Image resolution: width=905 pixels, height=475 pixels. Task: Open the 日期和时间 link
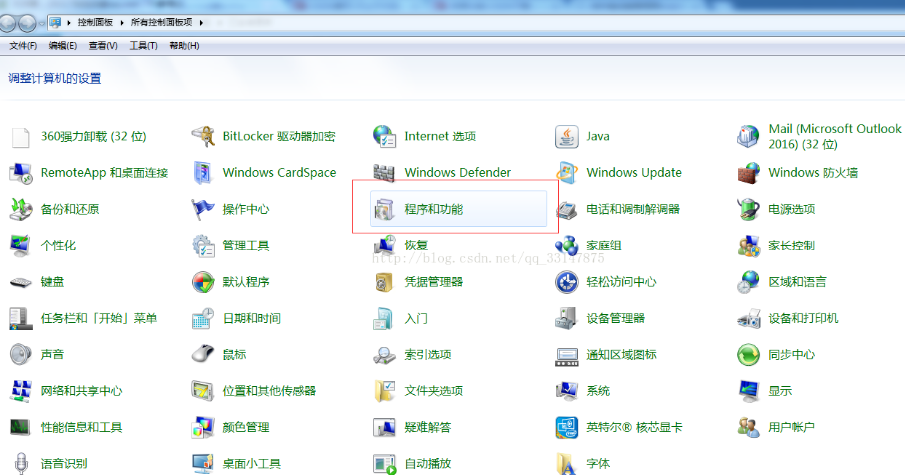pyautogui.click(x=252, y=319)
